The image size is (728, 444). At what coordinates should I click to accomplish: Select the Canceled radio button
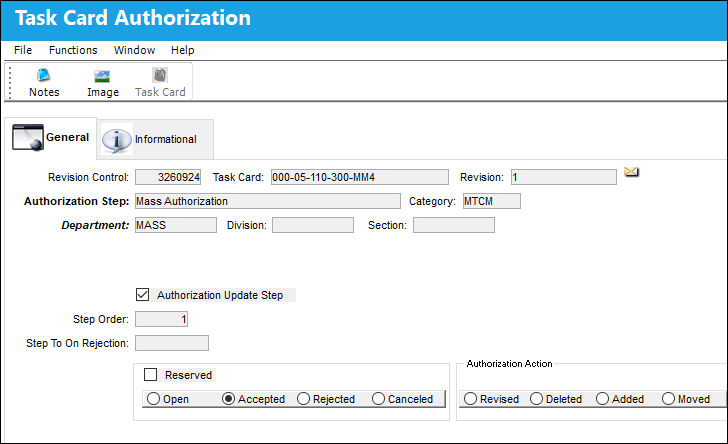378,399
